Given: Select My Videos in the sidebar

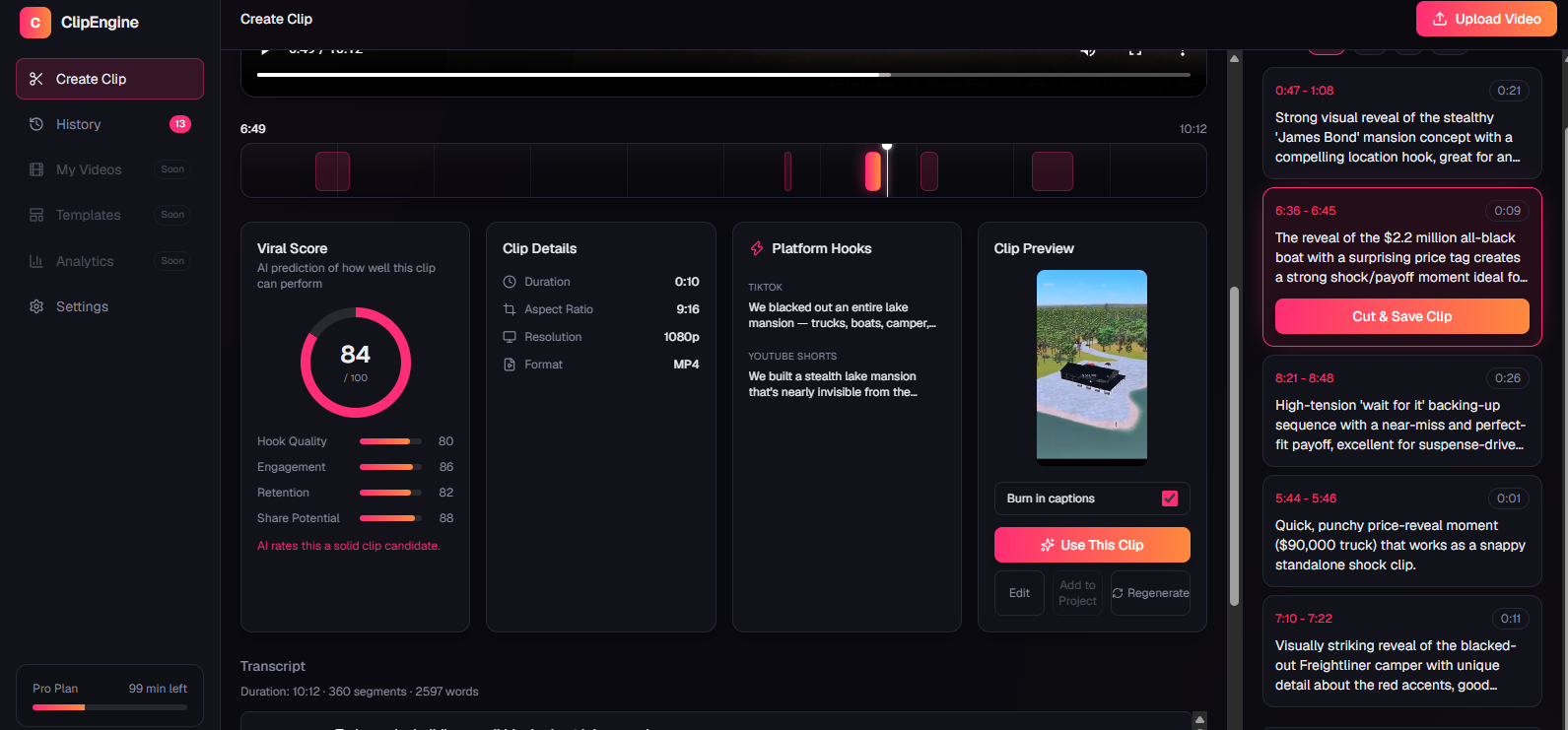Looking at the screenshot, I should pos(109,169).
